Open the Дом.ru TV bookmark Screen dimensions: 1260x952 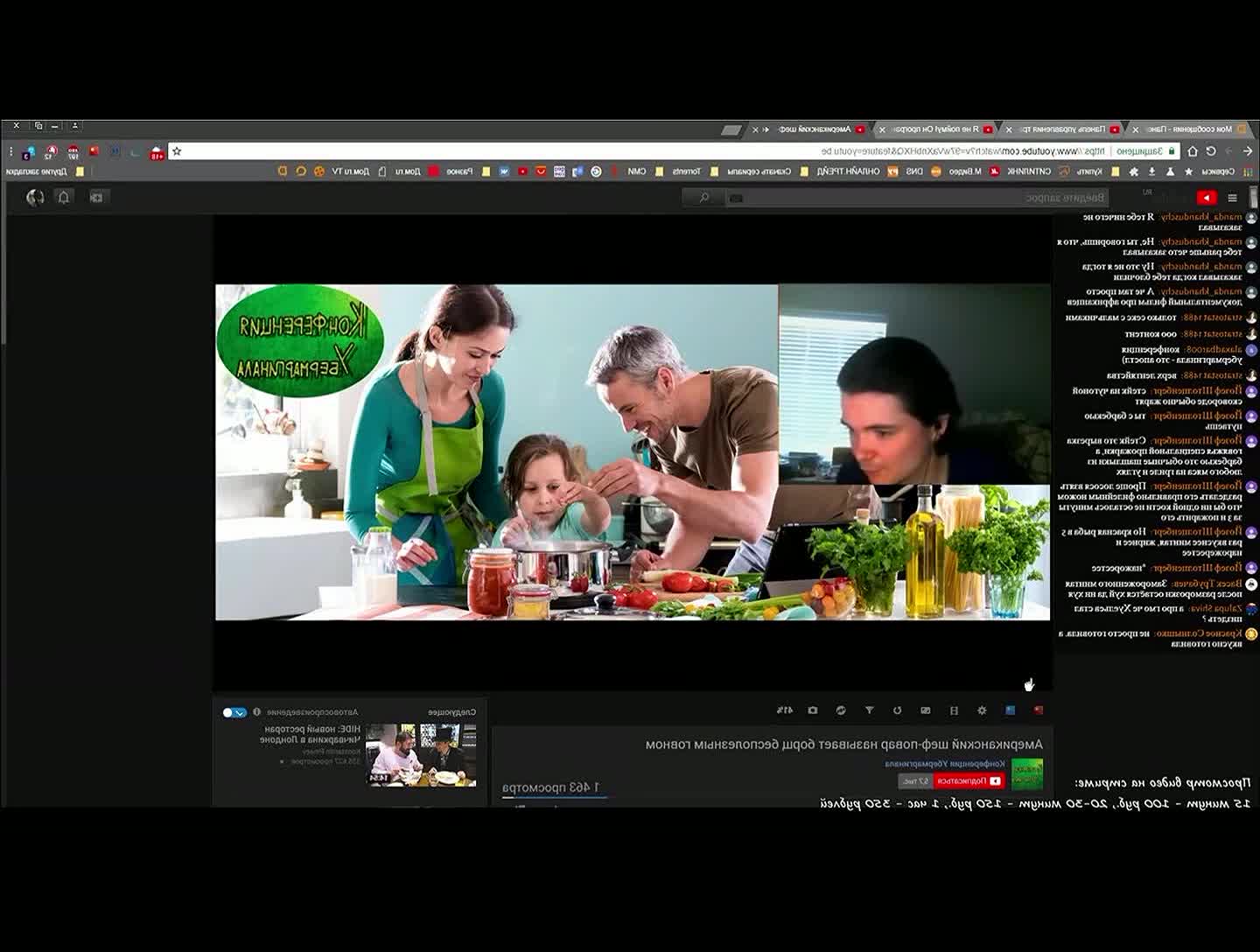[x=352, y=171]
